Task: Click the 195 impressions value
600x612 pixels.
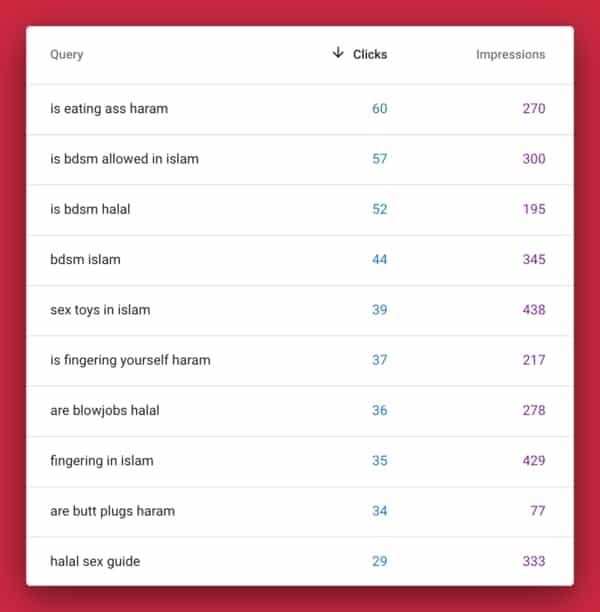Action: tap(534, 209)
